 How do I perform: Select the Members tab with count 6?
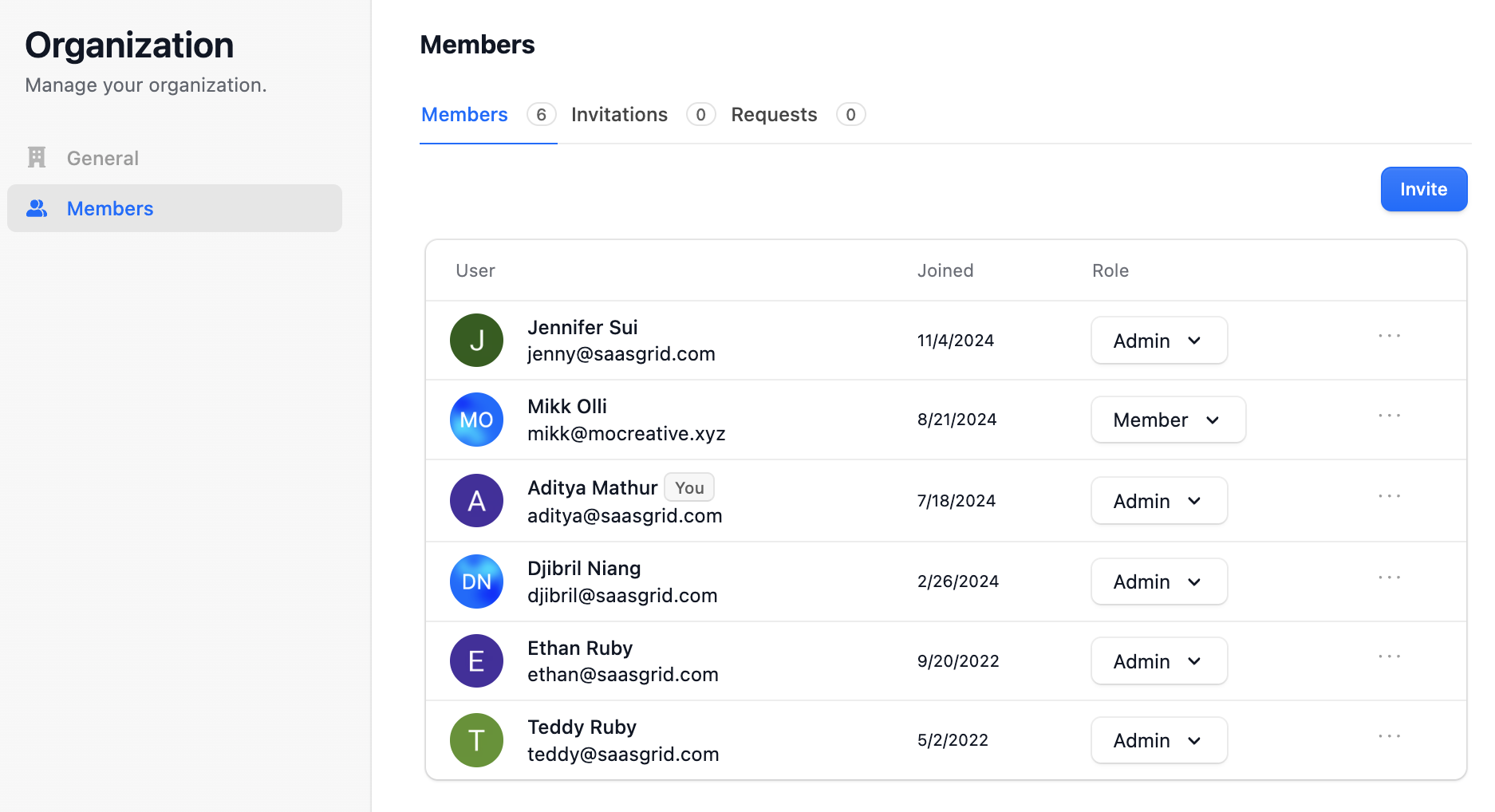click(465, 115)
